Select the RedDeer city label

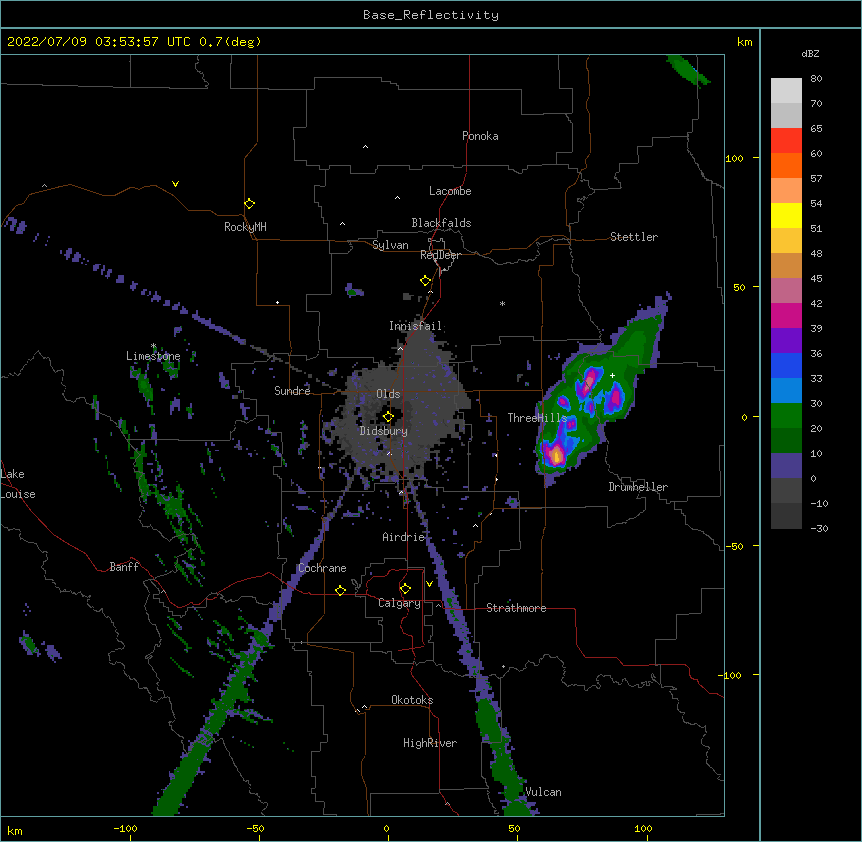click(440, 255)
